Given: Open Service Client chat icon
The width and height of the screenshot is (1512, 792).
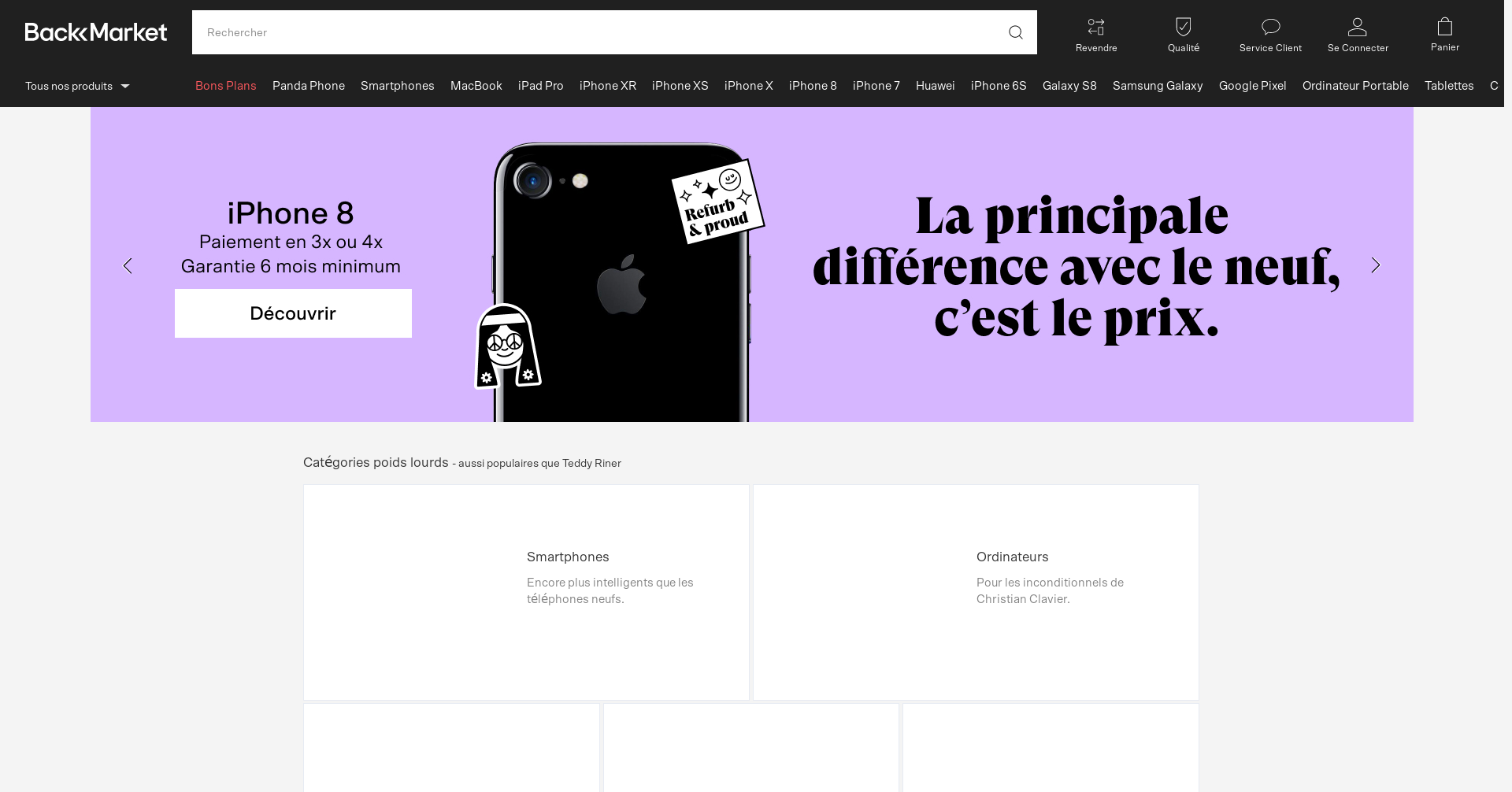Looking at the screenshot, I should pos(1270,28).
